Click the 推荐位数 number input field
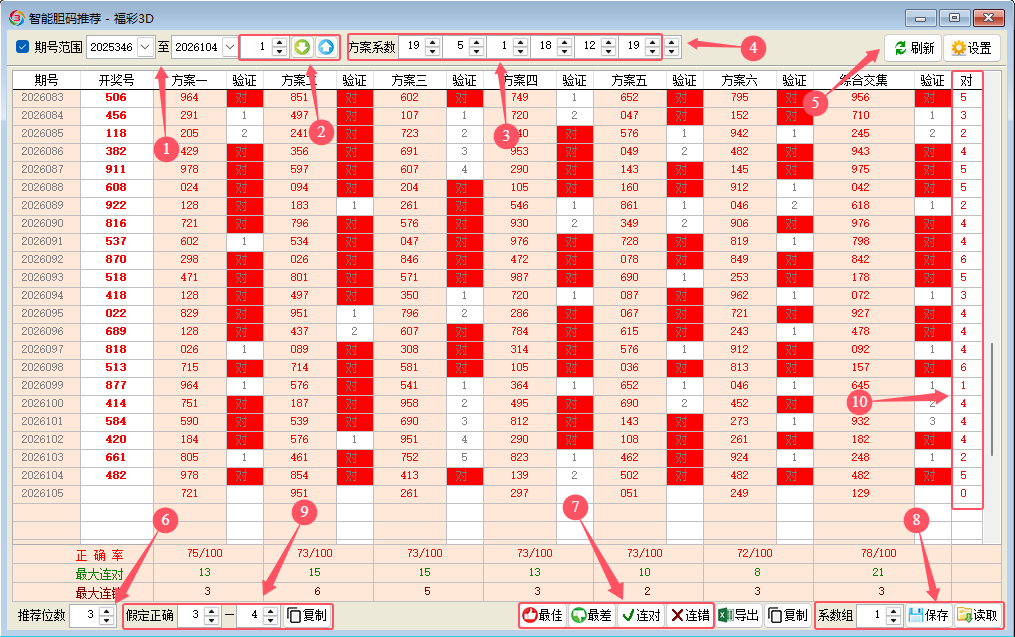This screenshot has width=1015, height=637. coord(84,616)
